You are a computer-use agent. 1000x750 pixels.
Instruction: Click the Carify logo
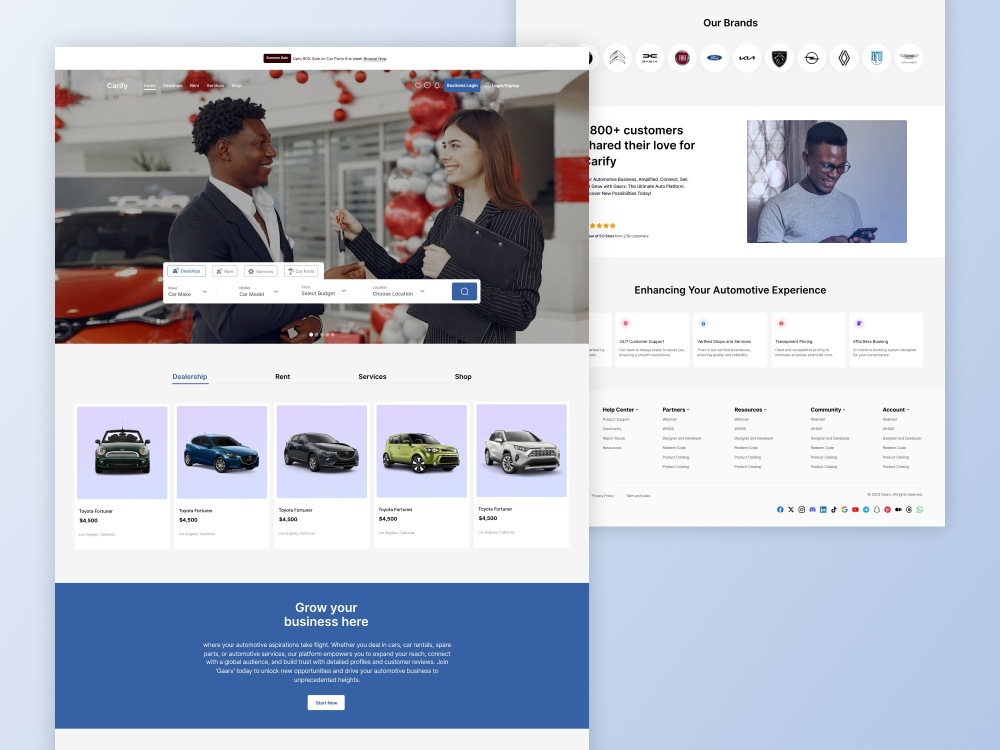[117, 85]
